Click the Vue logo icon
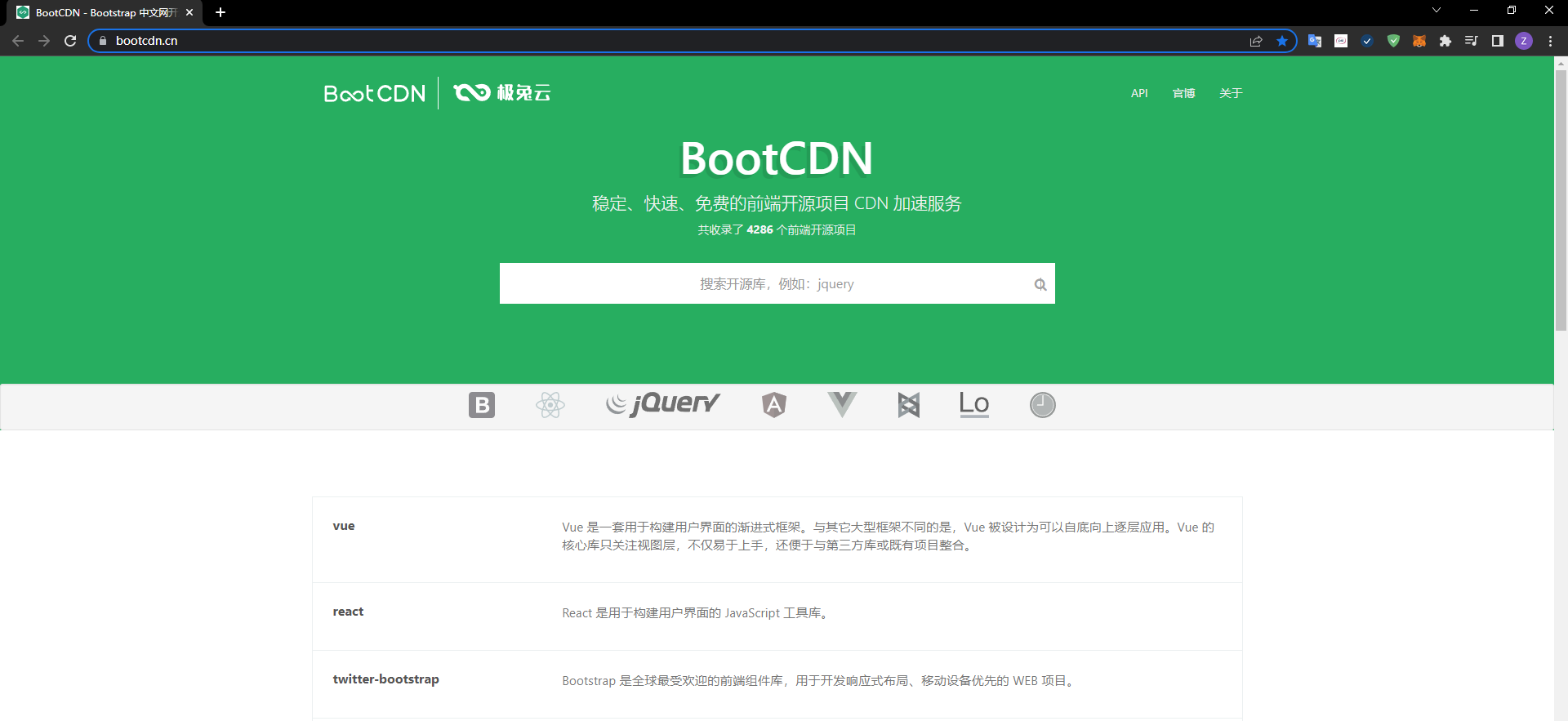The width and height of the screenshot is (1568, 721). (x=842, y=405)
